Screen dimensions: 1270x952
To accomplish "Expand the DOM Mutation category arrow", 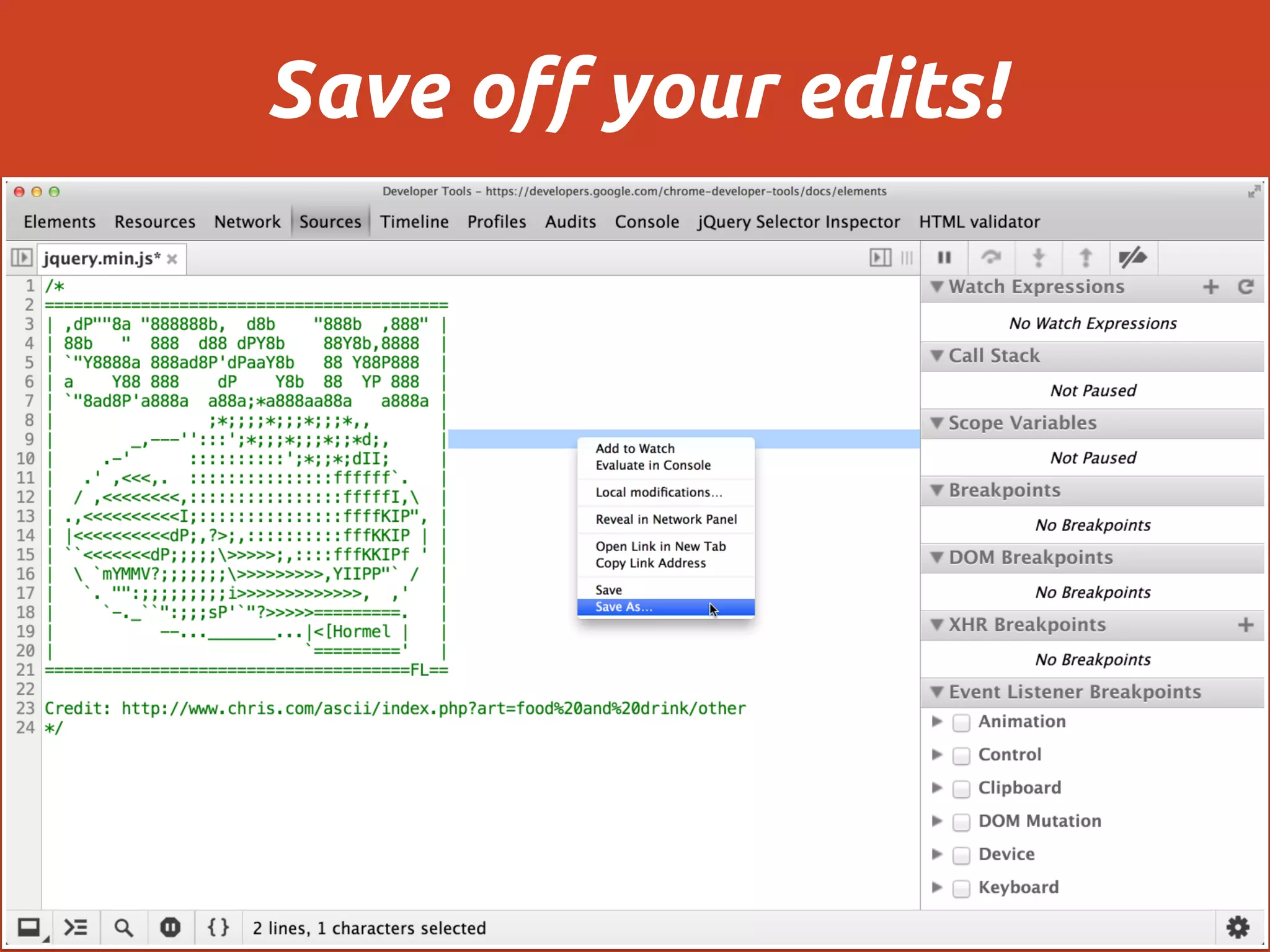I will coord(937,821).
